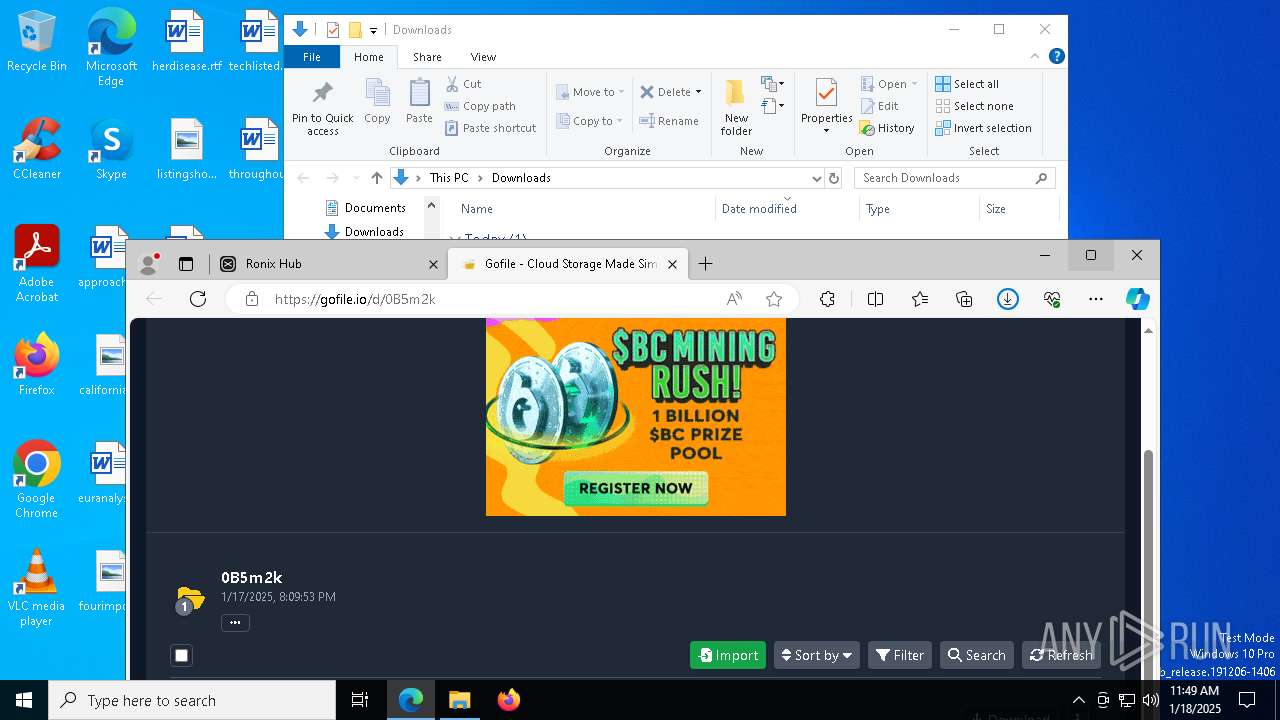The height and width of the screenshot is (720, 1280).
Task: Click Rename in the Organize group
Action: pyautogui.click(x=669, y=121)
